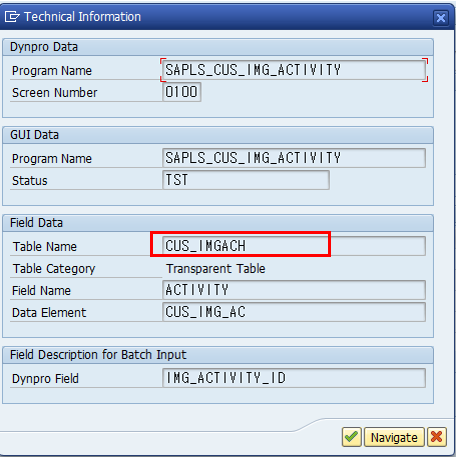This screenshot has height=457, width=456.
Task: Select the Table Name field CUS_IMGACH
Action: pos(294,246)
